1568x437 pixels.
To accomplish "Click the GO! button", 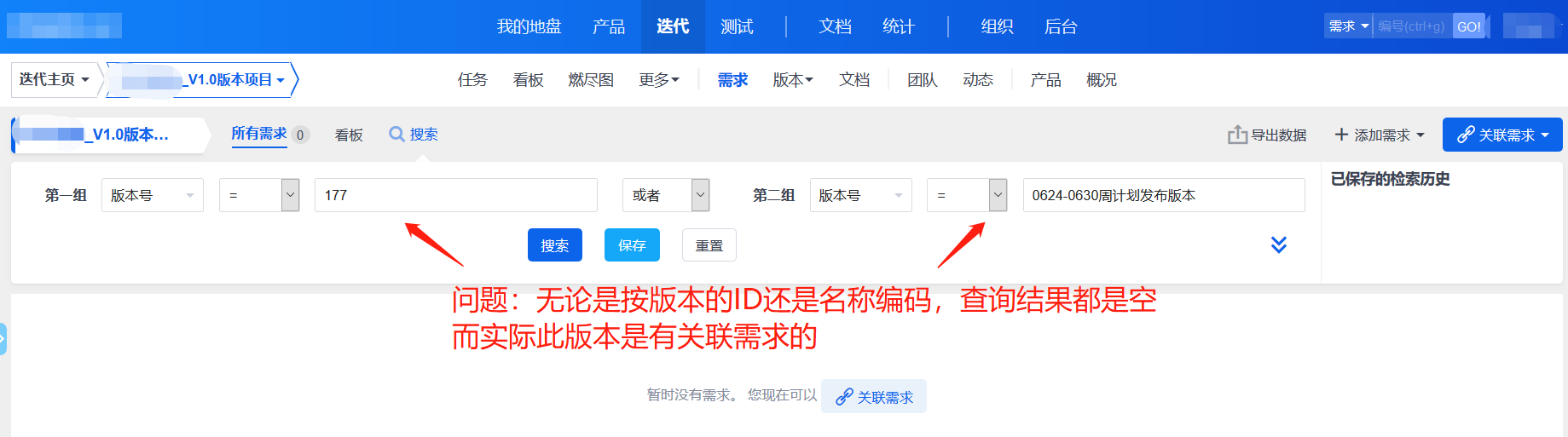I will click(1468, 26).
